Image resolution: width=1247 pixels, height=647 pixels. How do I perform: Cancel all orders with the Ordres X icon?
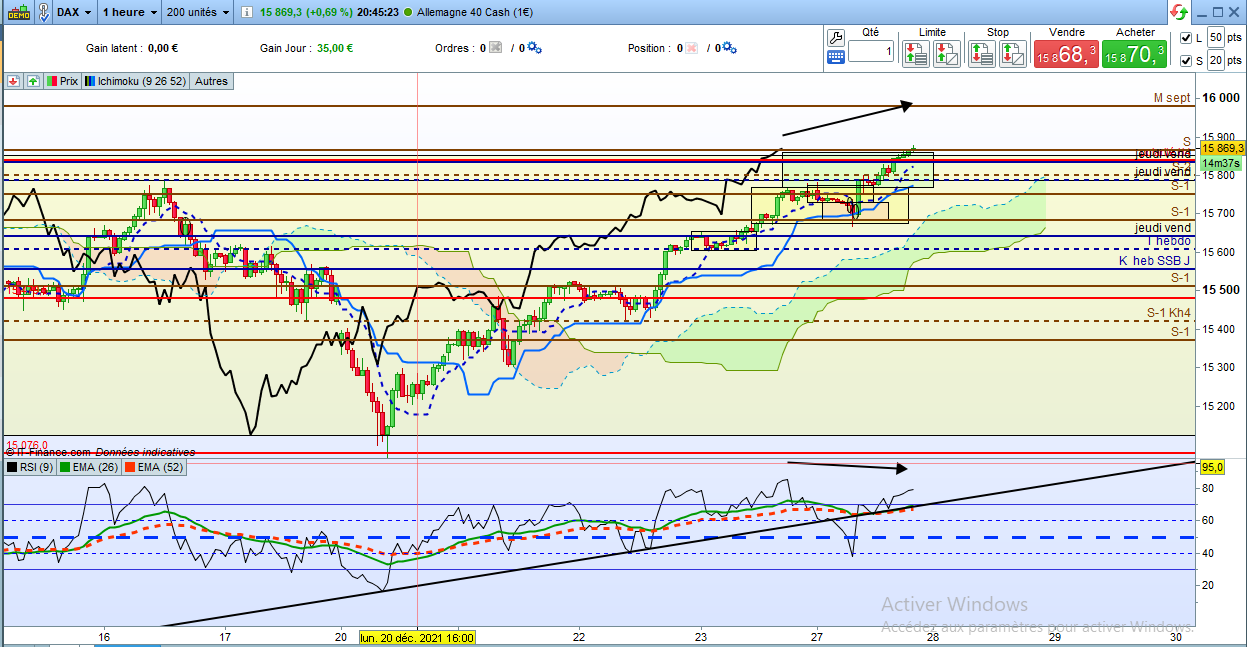[x=494, y=48]
